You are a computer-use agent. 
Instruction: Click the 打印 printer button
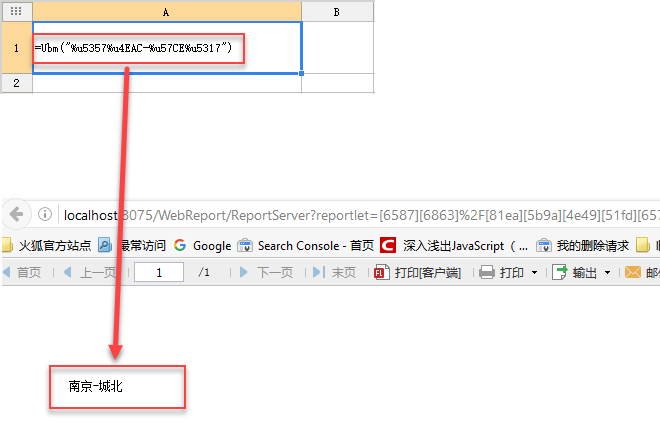[502, 272]
